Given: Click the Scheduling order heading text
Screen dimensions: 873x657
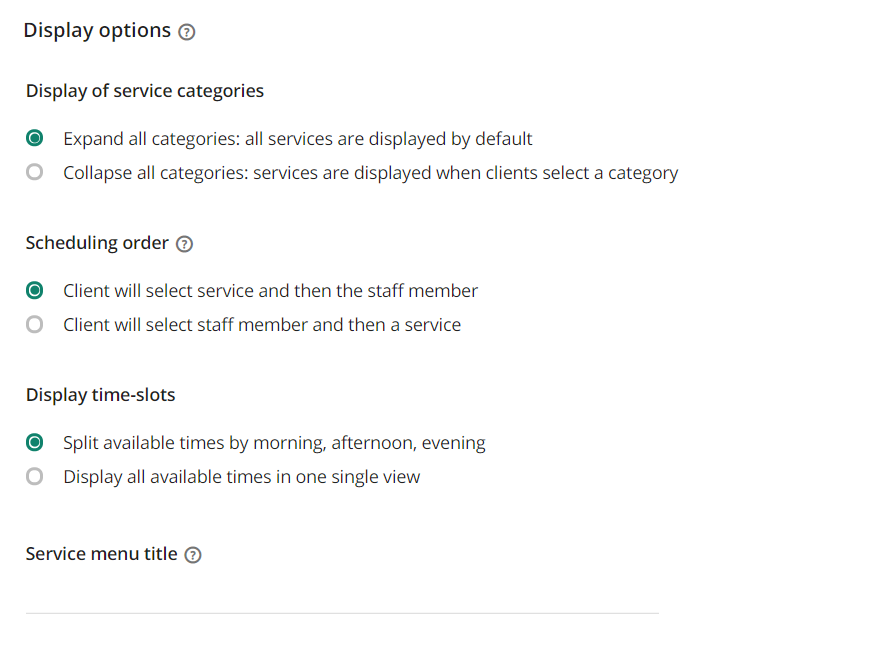Looking at the screenshot, I should [x=97, y=243].
